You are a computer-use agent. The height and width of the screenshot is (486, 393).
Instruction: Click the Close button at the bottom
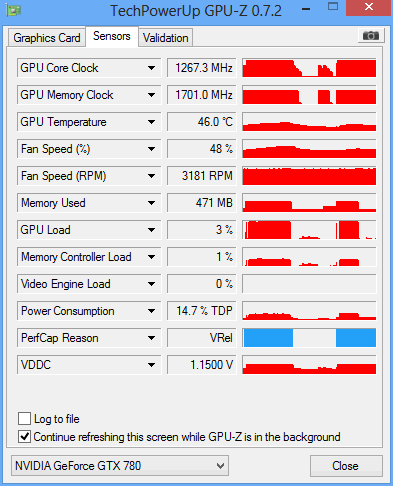[x=346, y=466]
